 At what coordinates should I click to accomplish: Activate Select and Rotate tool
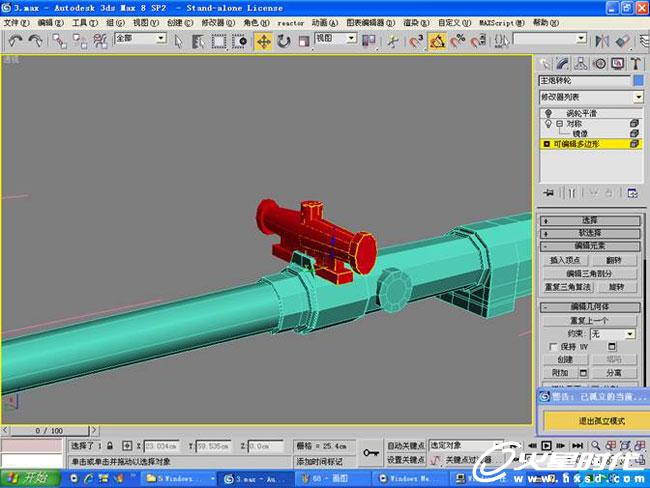(284, 41)
